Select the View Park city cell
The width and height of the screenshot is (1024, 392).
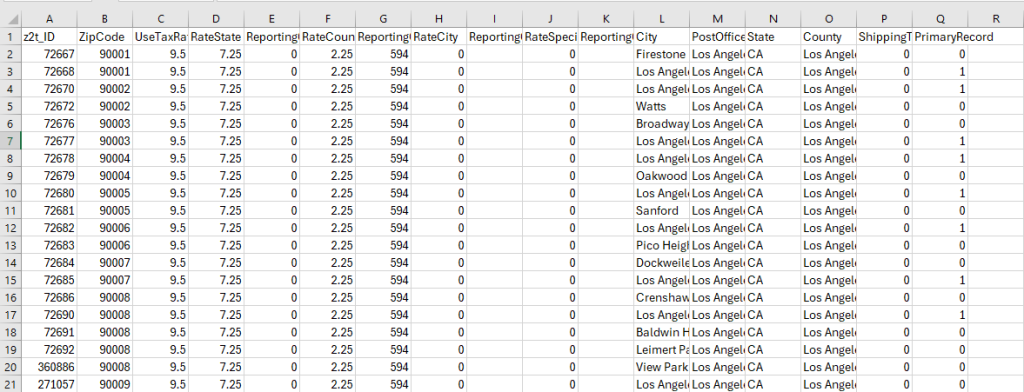661,367
